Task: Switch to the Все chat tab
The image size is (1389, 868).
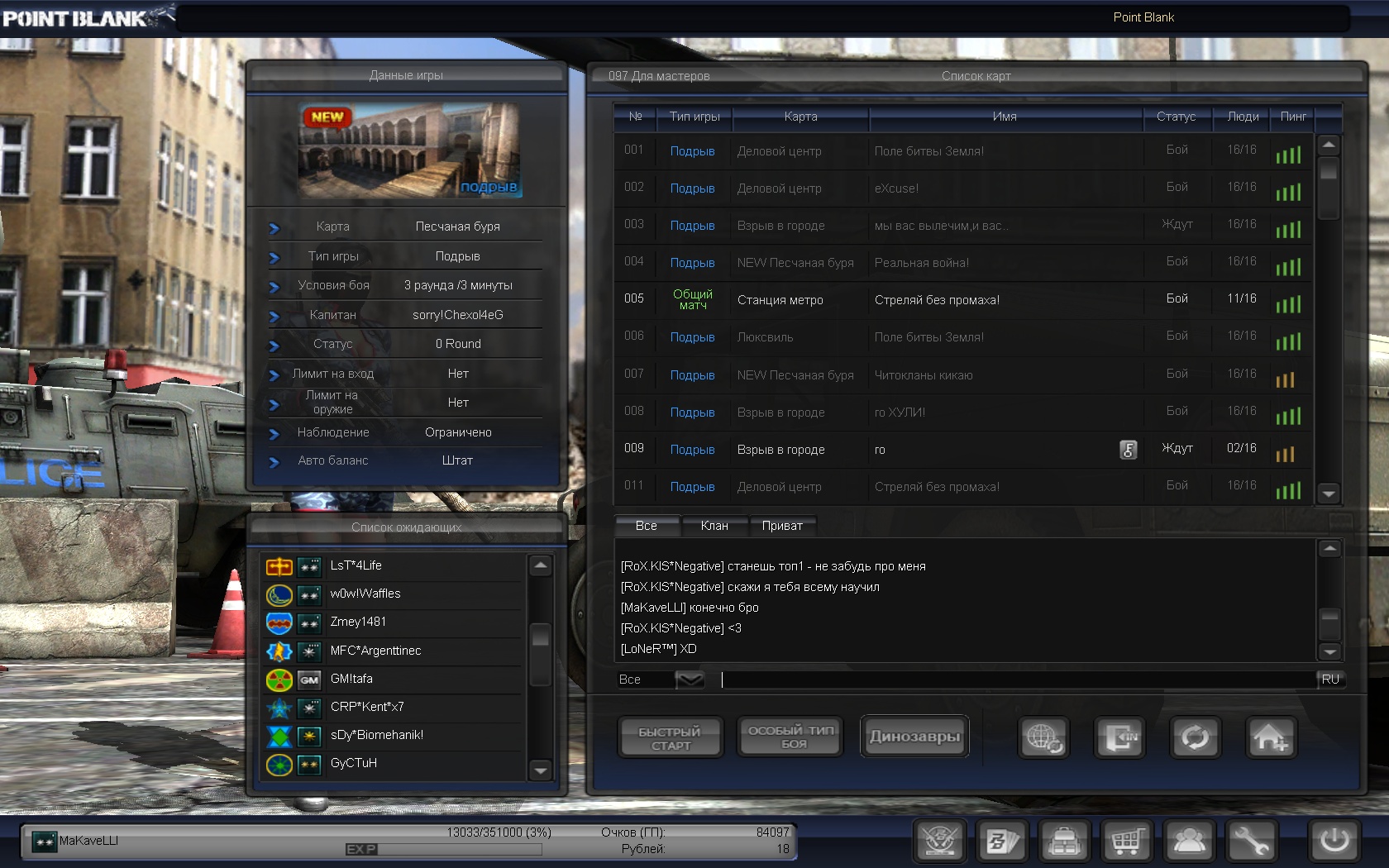Action: click(x=647, y=526)
